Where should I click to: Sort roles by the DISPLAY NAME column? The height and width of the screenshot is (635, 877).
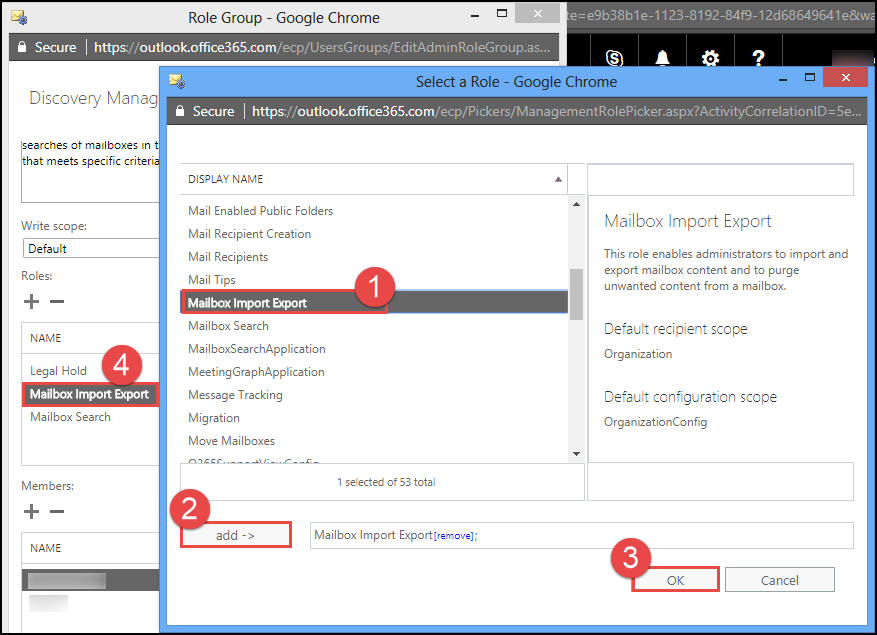(374, 179)
